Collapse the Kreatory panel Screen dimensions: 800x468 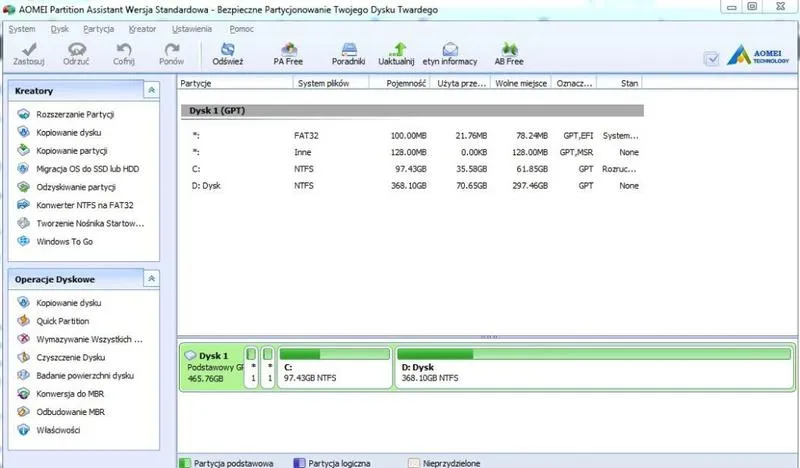(x=152, y=90)
